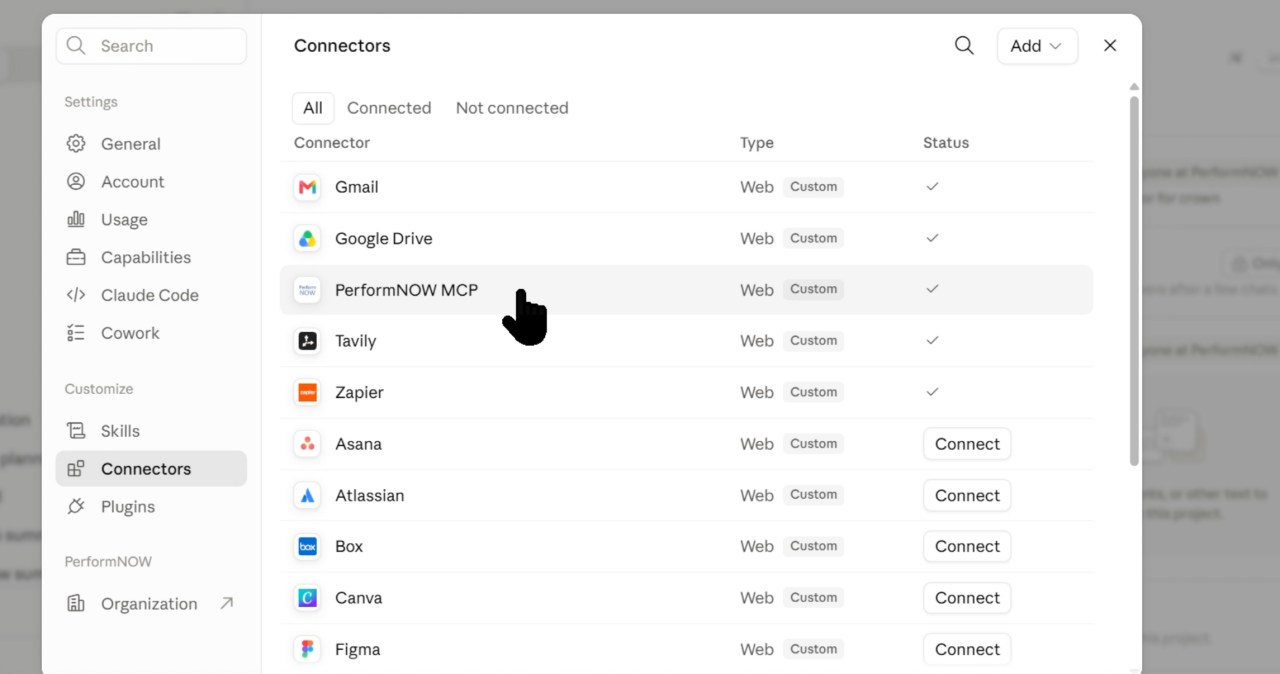Image resolution: width=1280 pixels, height=674 pixels.
Task: Switch to the Not connected filter tab
Action: (x=512, y=108)
